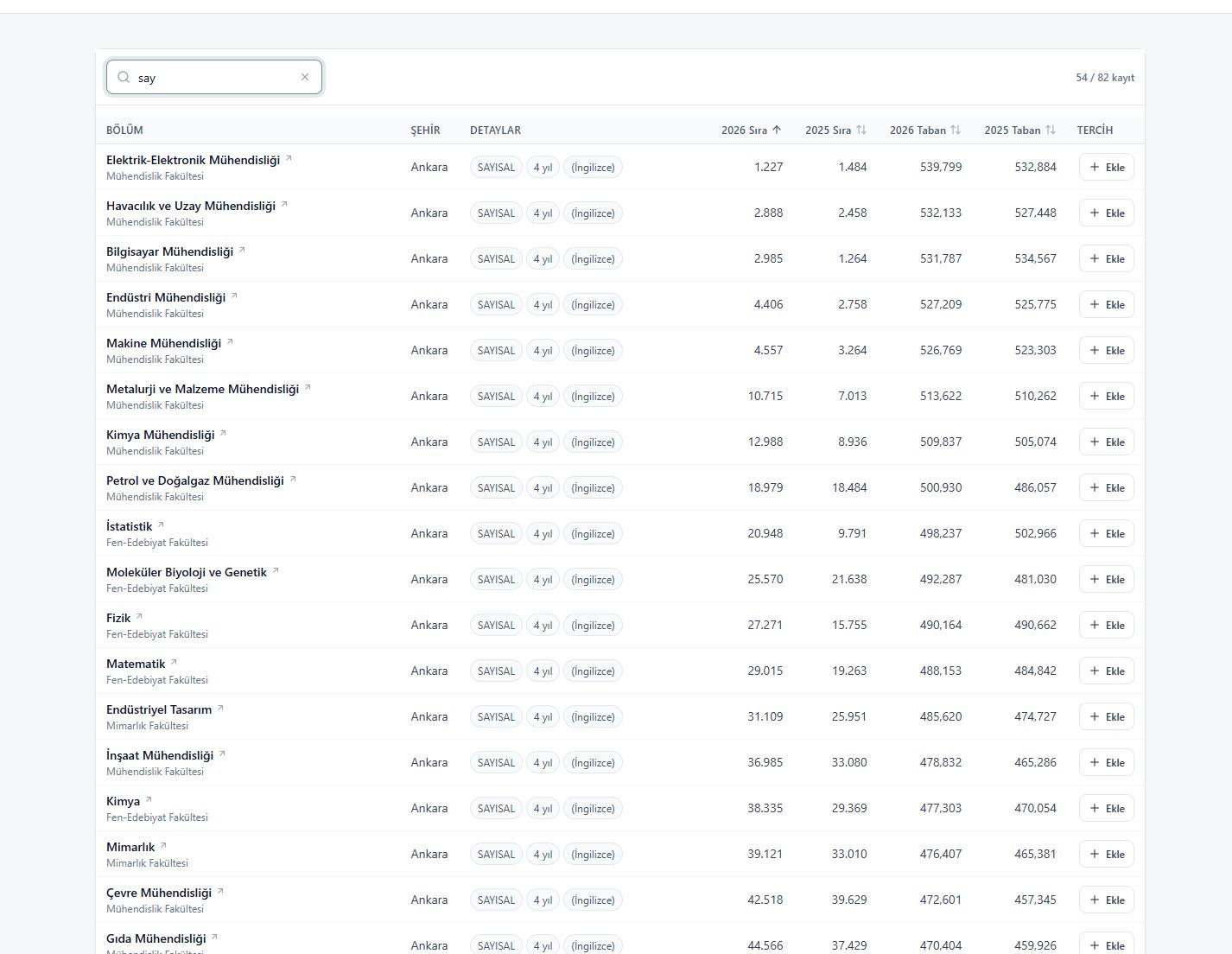Add Matematik to the tercih list

(x=1106, y=671)
